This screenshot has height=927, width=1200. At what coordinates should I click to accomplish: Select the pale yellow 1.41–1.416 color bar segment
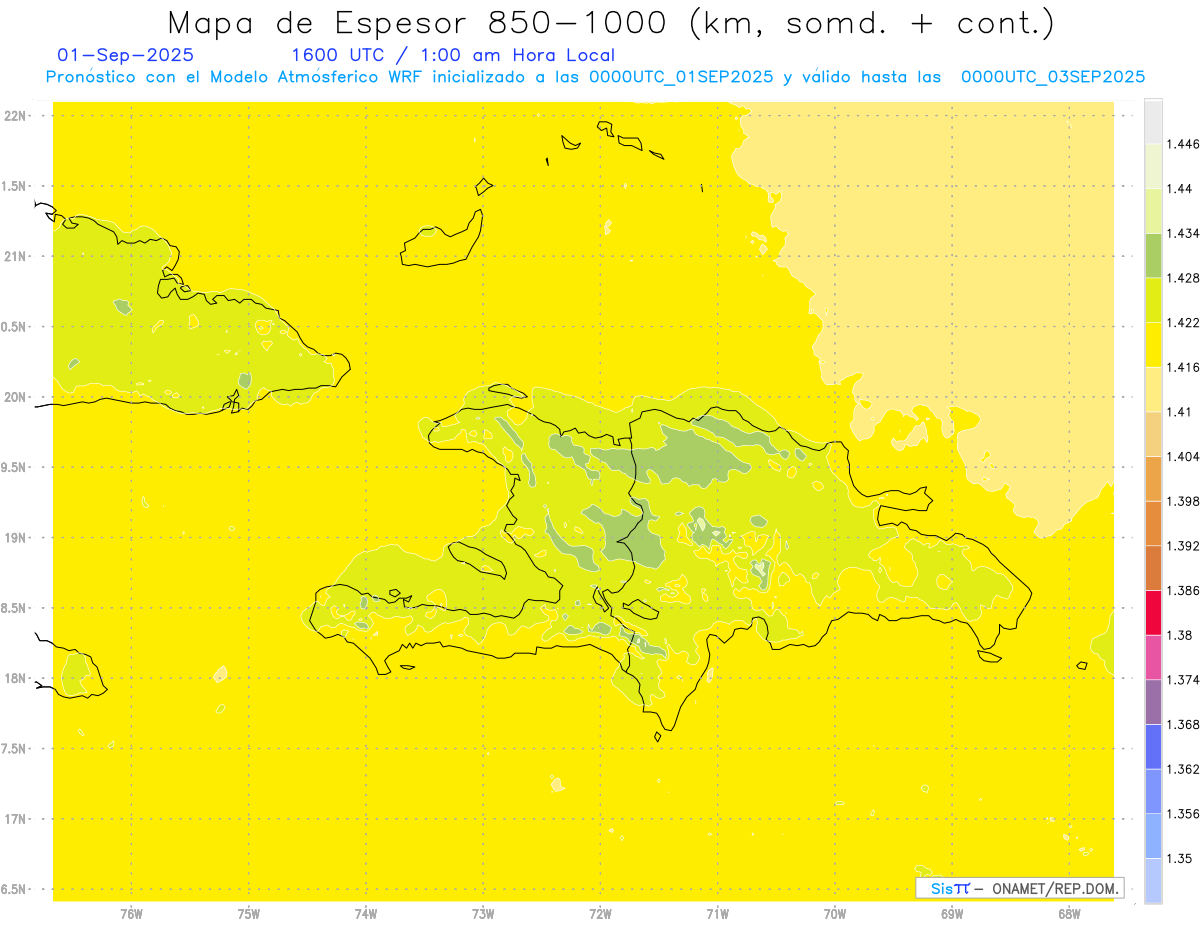[1153, 389]
